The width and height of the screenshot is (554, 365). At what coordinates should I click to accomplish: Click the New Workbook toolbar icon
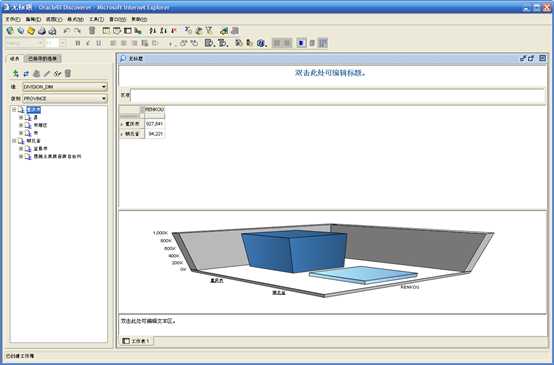(10, 31)
